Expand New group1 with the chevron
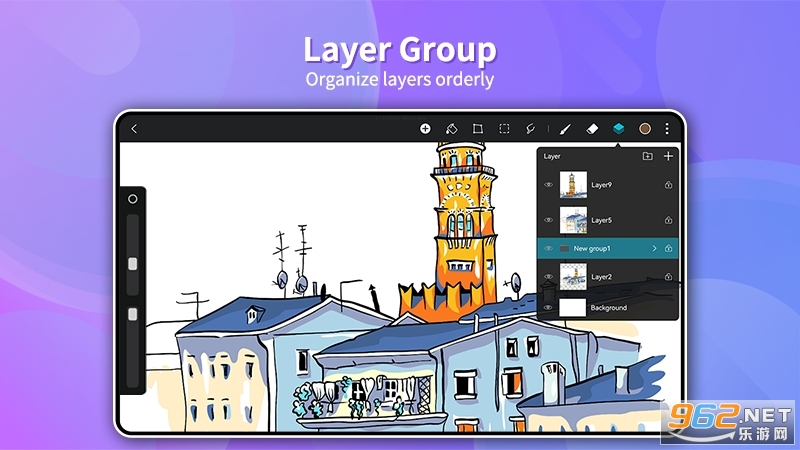800x450 pixels. [x=654, y=248]
